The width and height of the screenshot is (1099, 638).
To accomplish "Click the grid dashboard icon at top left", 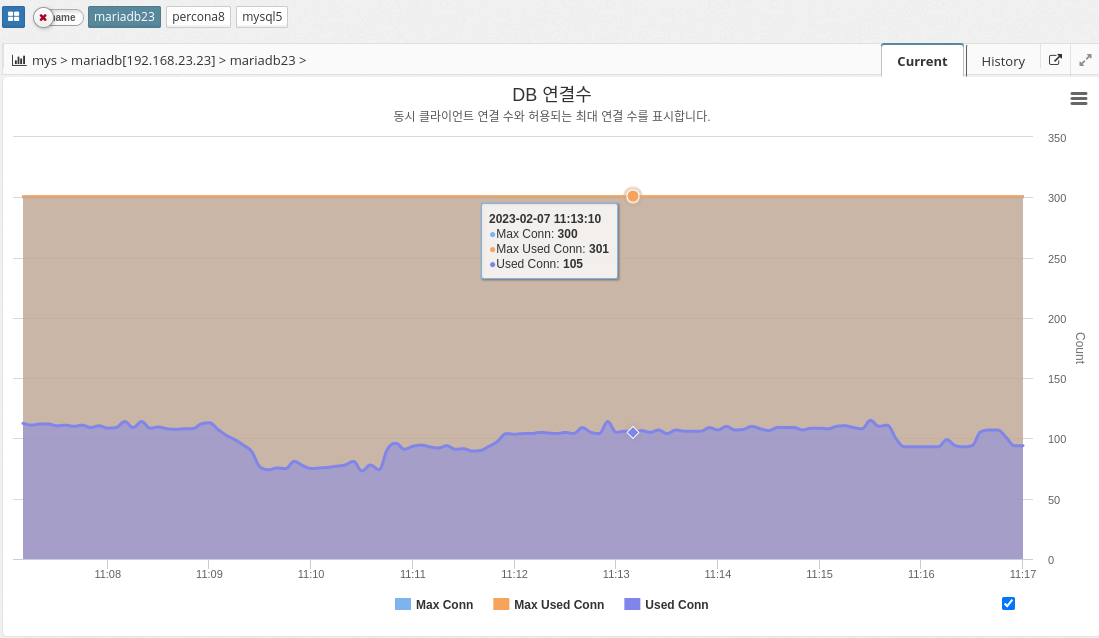I will [13, 17].
